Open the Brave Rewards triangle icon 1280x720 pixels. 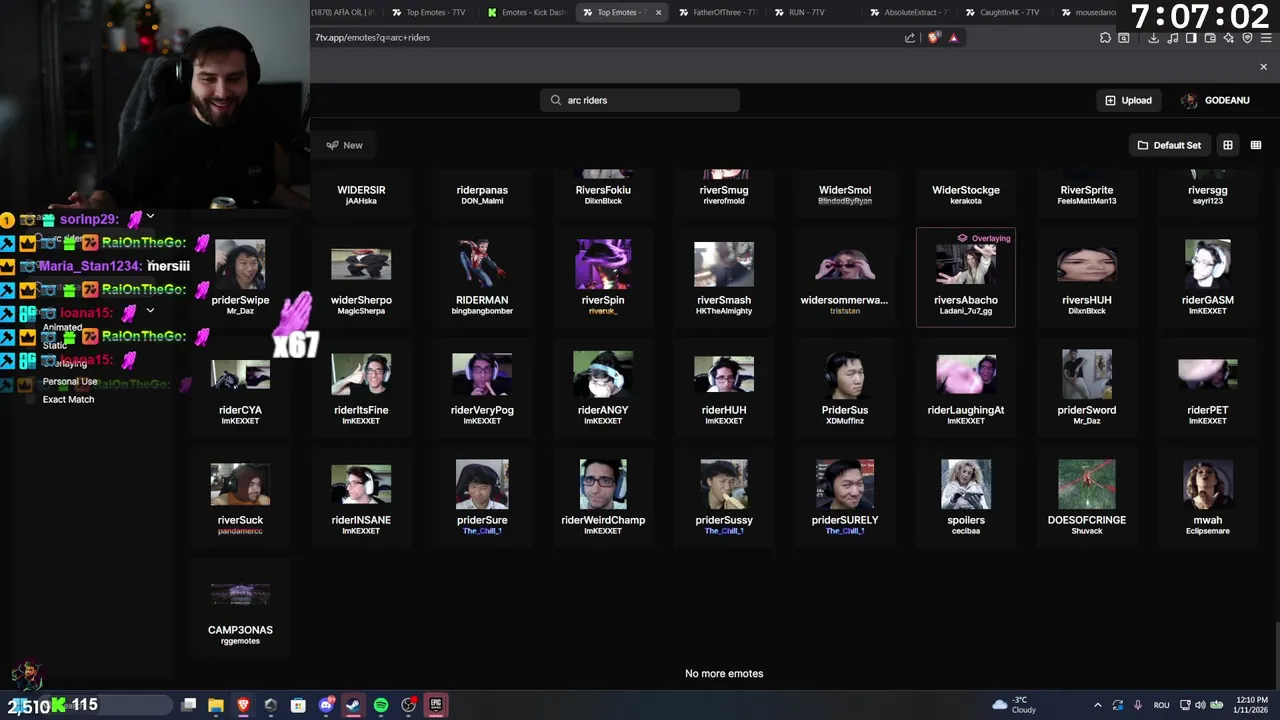click(x=953, y=38)
